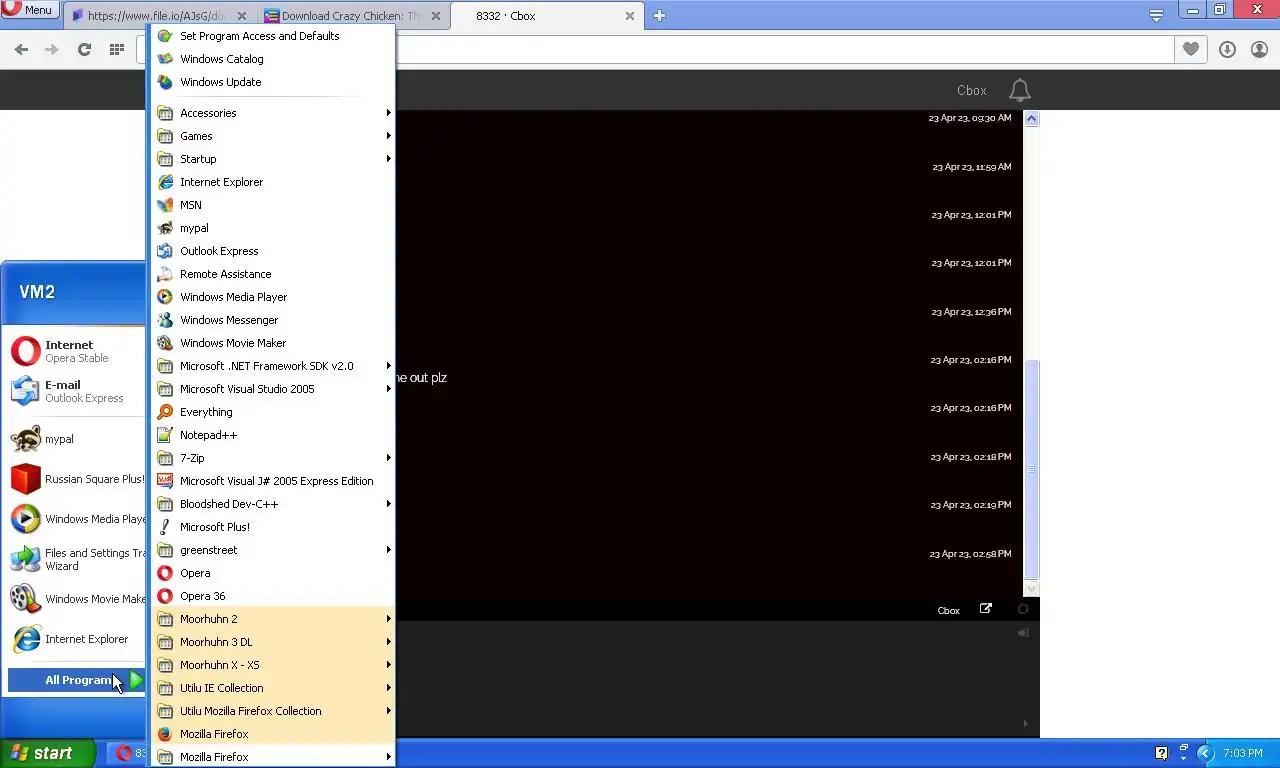Click the help icon in system tray
The width and height of the screenshot is (1280, 768).
point(1161,753)
